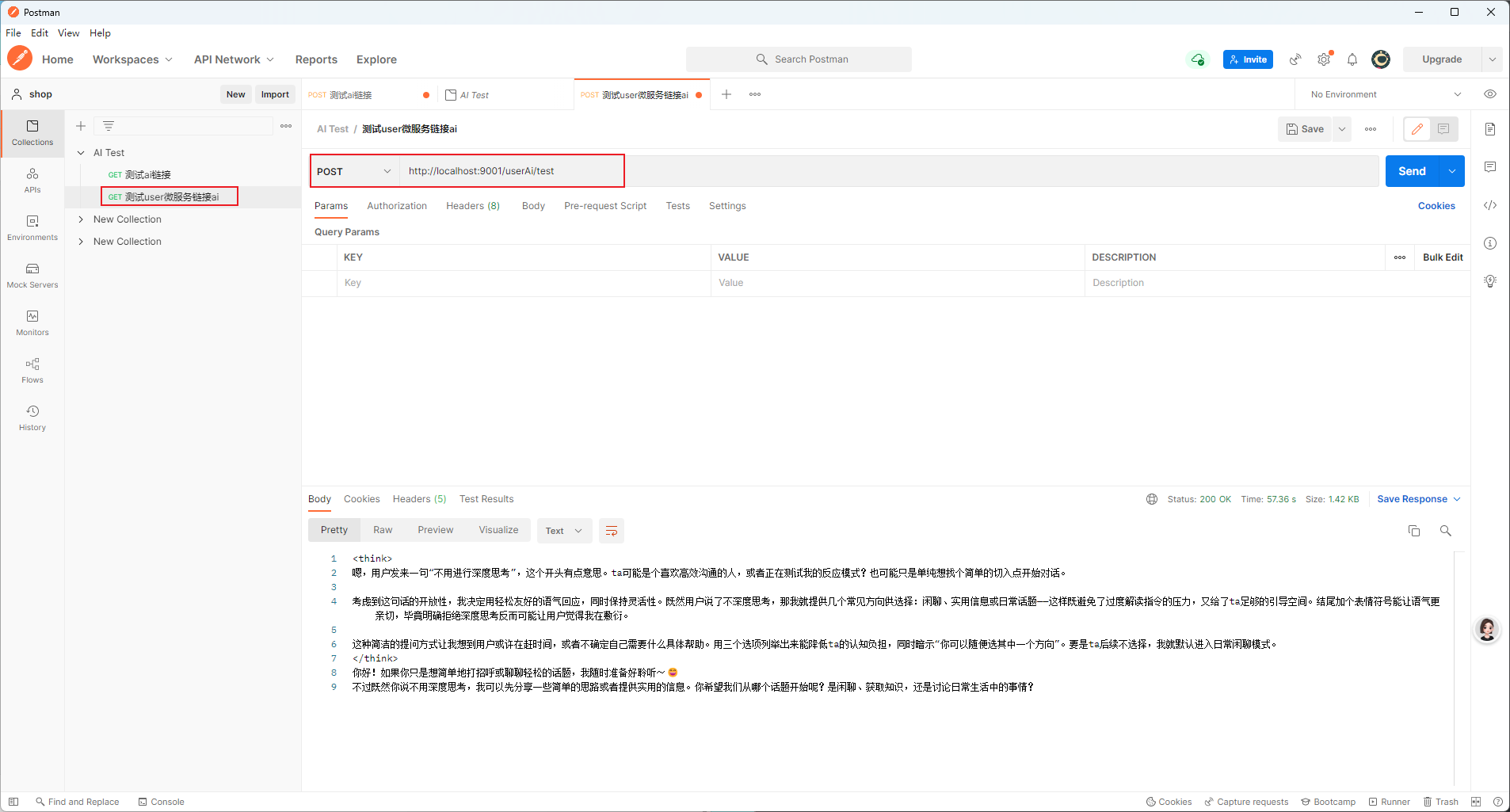Switch to Pre-request Script tab

coord(605,206)
